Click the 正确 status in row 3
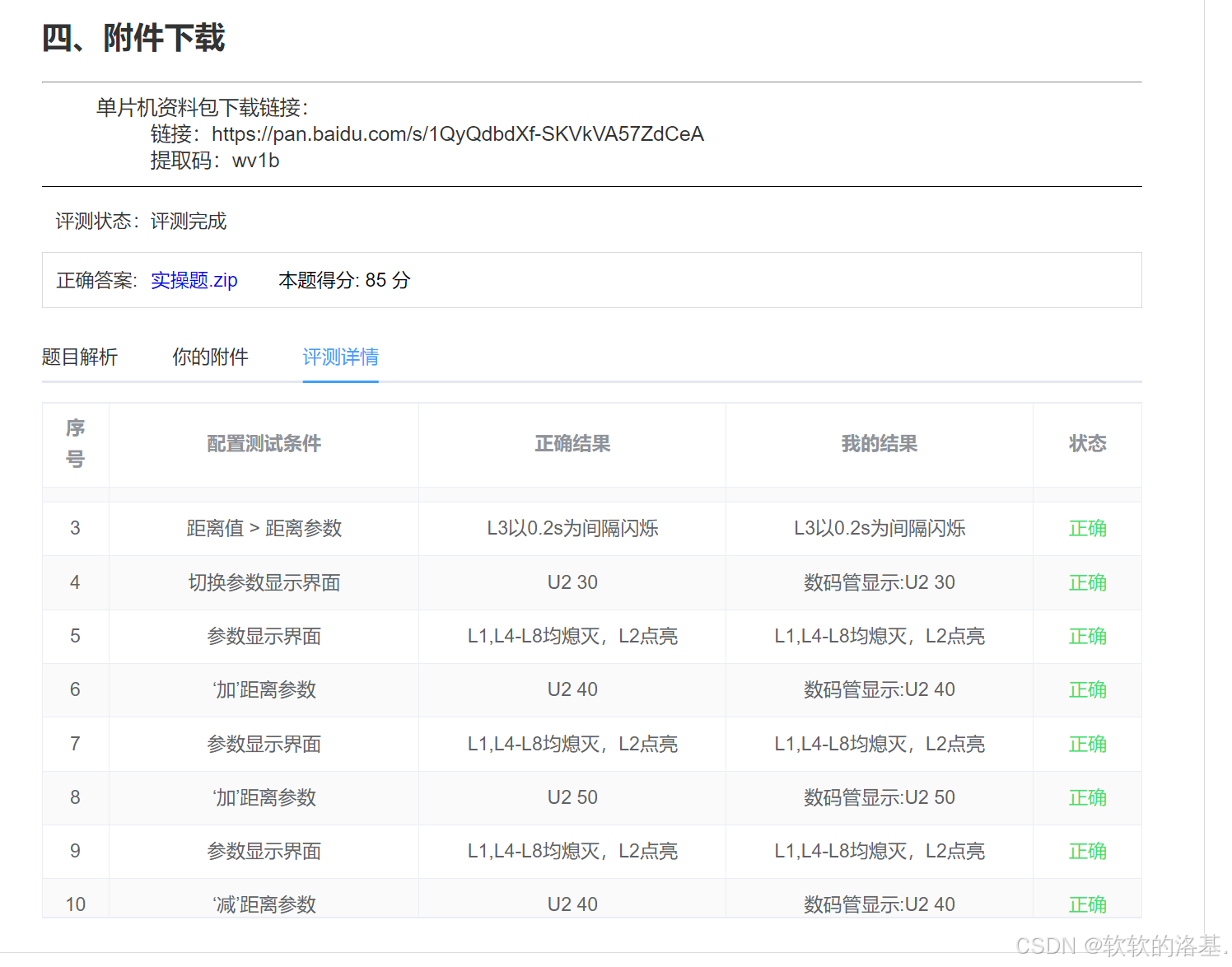Image resolution: width=1232 pixels, height=967 pixels. click(1087, 529)
